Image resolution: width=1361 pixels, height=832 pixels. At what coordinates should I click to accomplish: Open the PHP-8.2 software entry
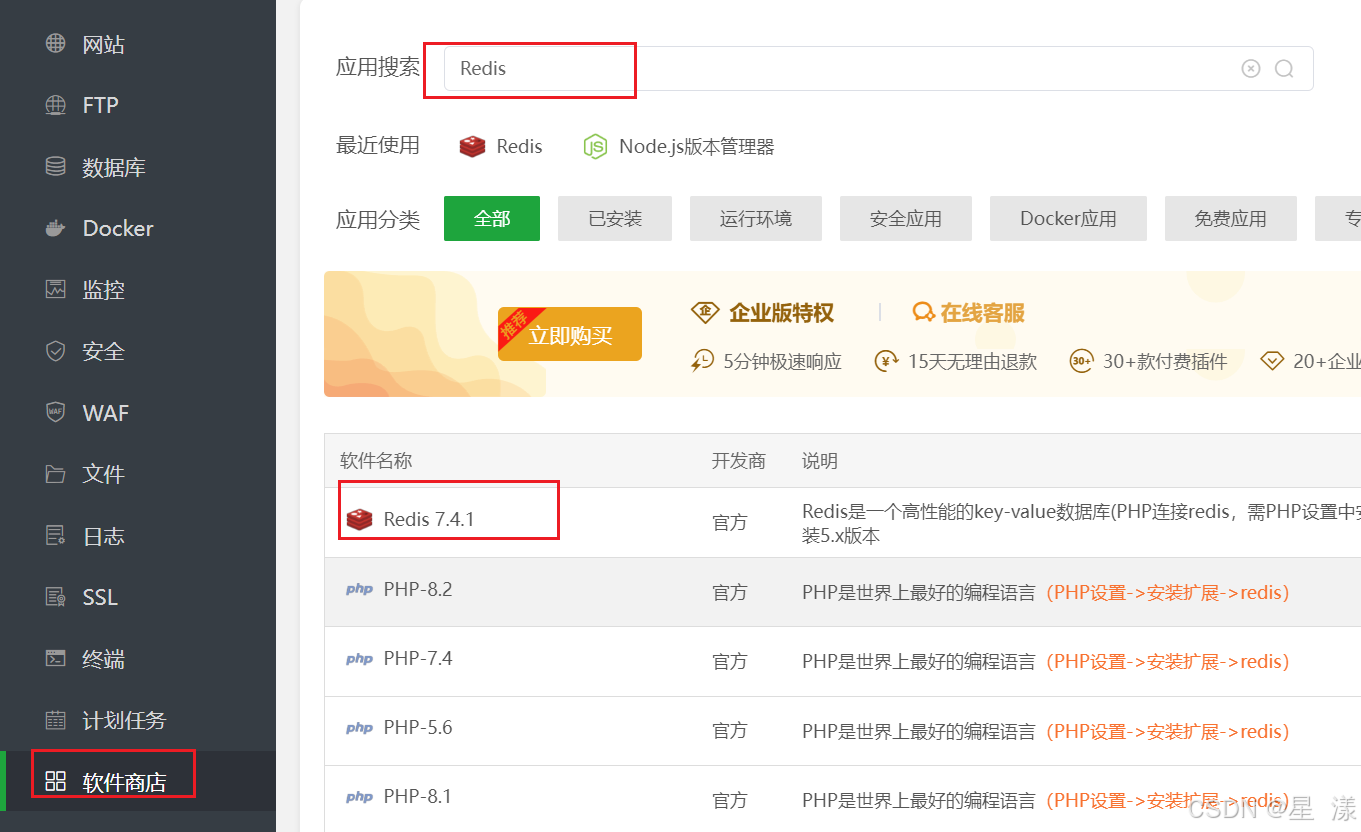click(x=418, y=589)
